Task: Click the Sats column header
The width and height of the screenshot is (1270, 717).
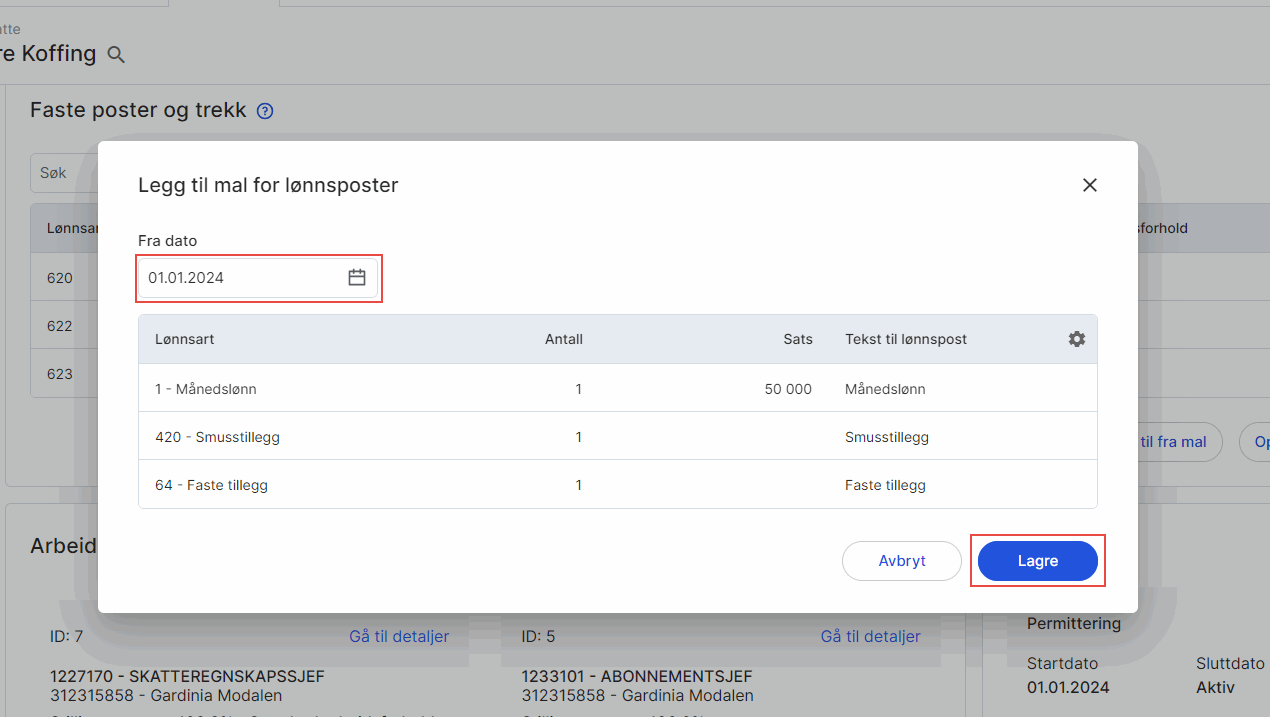Action: (797, 339)
